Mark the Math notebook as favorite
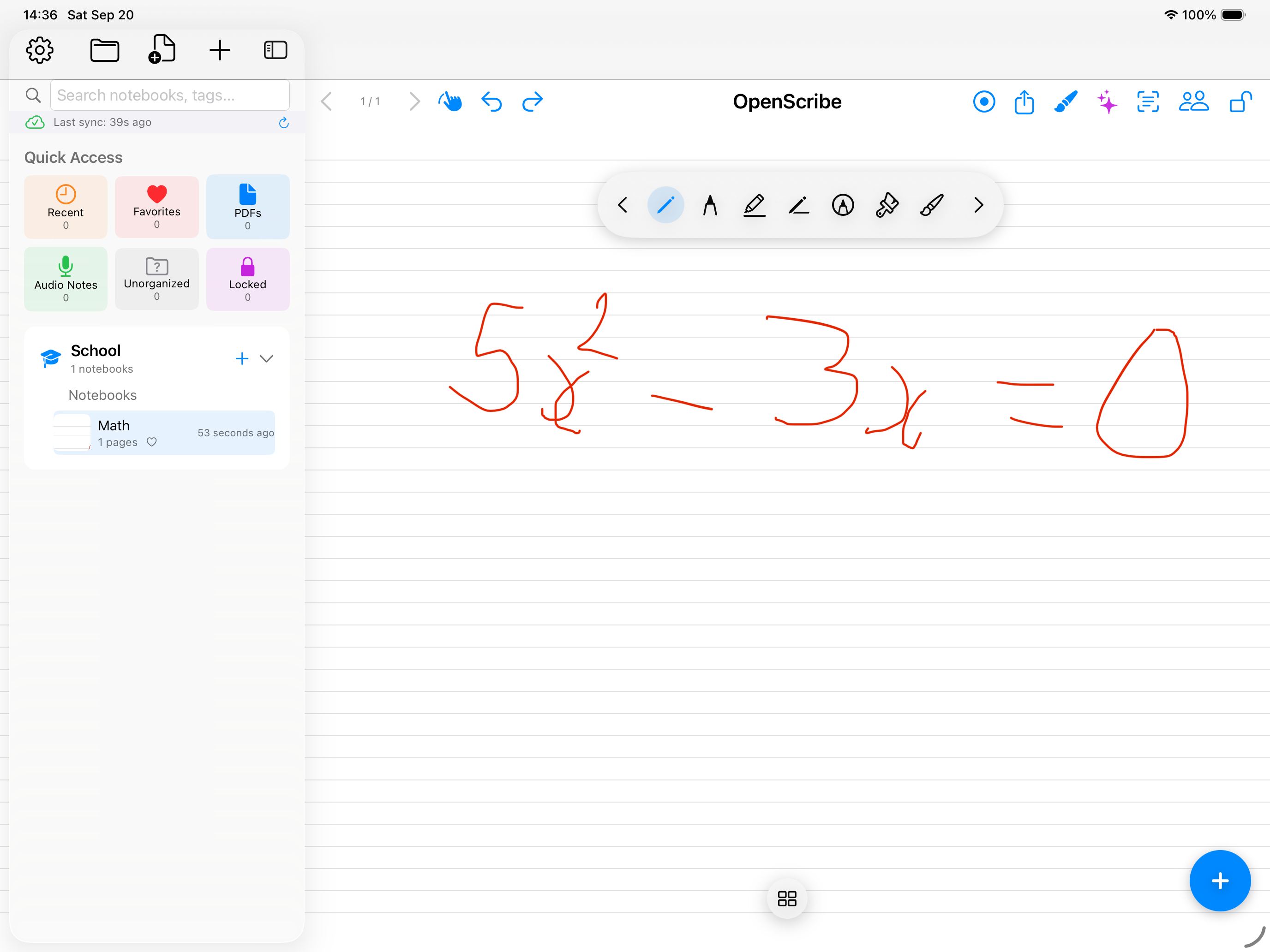 (151, 442)
